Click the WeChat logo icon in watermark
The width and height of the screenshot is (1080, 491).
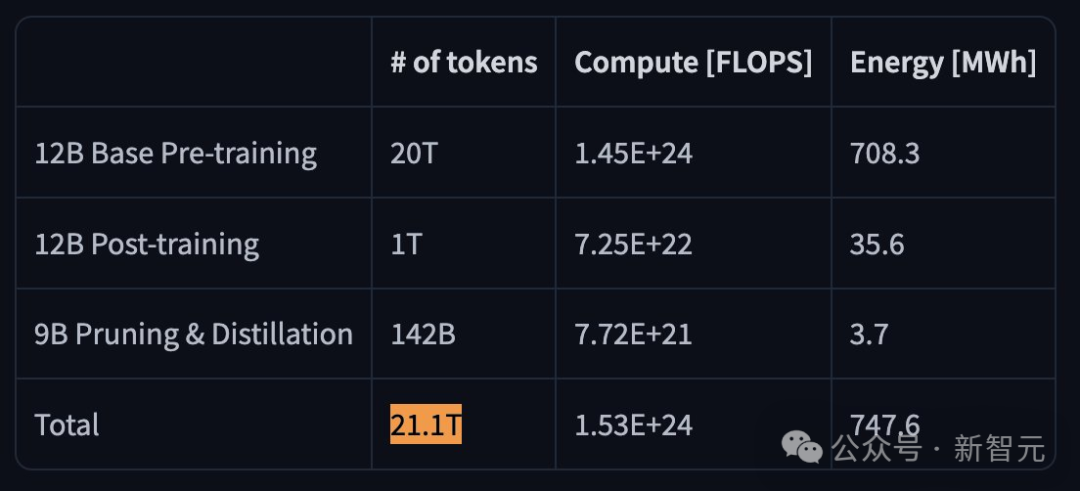tap(802, 447)
